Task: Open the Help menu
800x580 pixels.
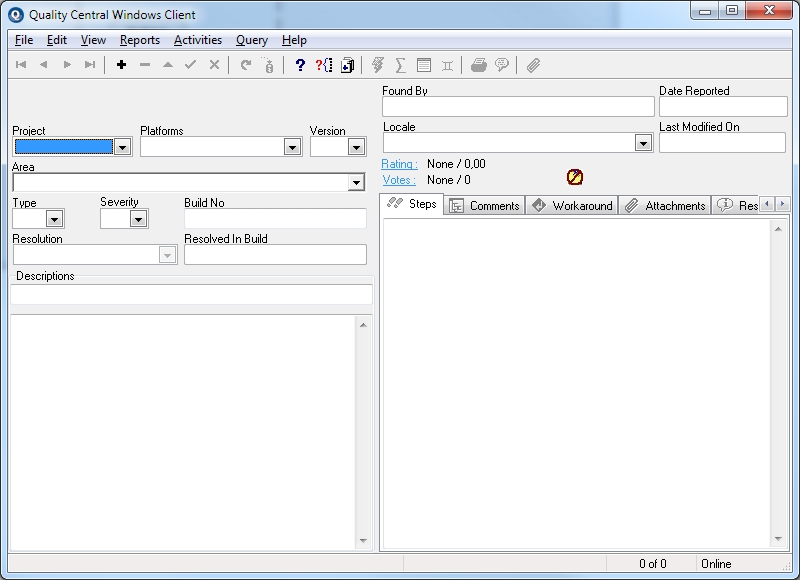Action: tap(294, 40)
